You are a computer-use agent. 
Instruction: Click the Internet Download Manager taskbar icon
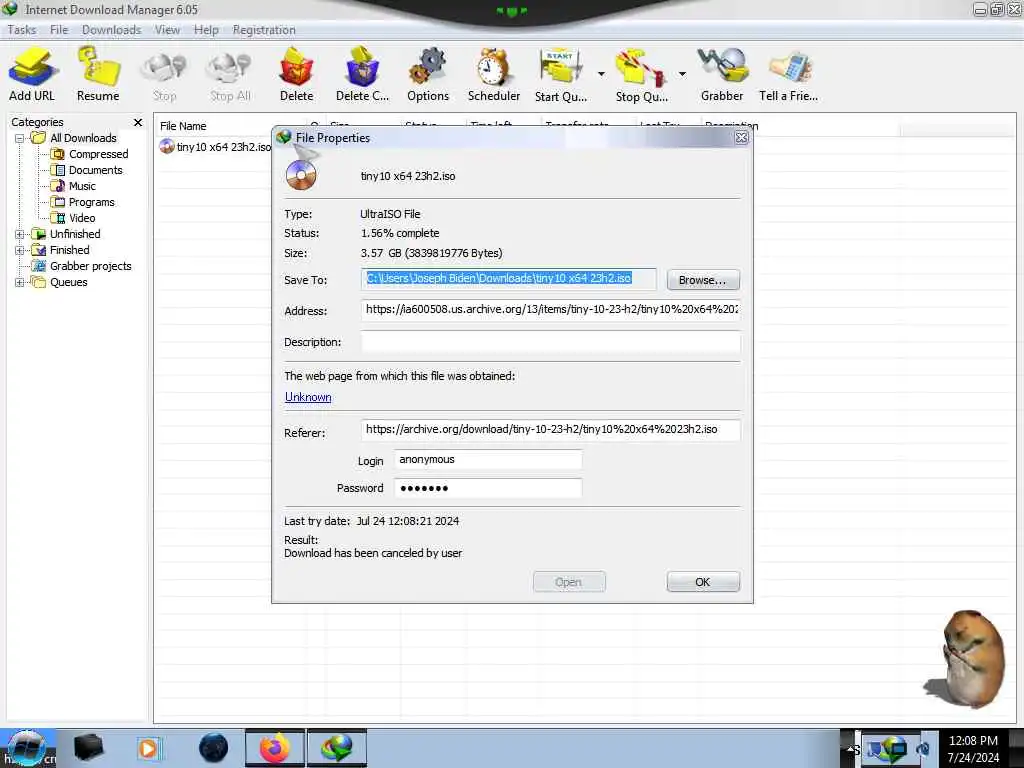(336, 748)
